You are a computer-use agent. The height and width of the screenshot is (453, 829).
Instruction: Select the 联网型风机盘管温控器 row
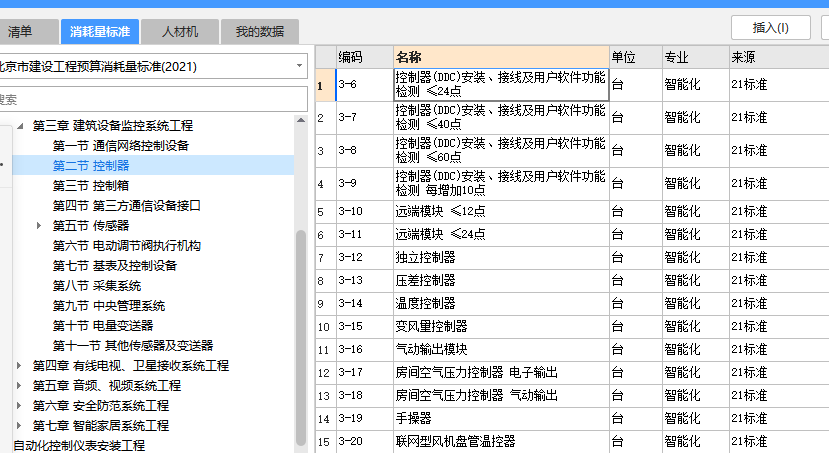501,441
